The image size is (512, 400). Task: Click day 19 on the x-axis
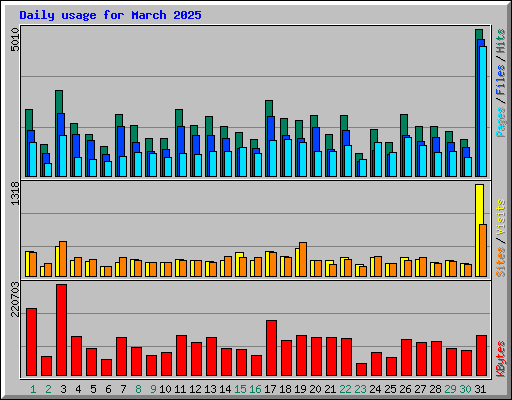point(300,389)
